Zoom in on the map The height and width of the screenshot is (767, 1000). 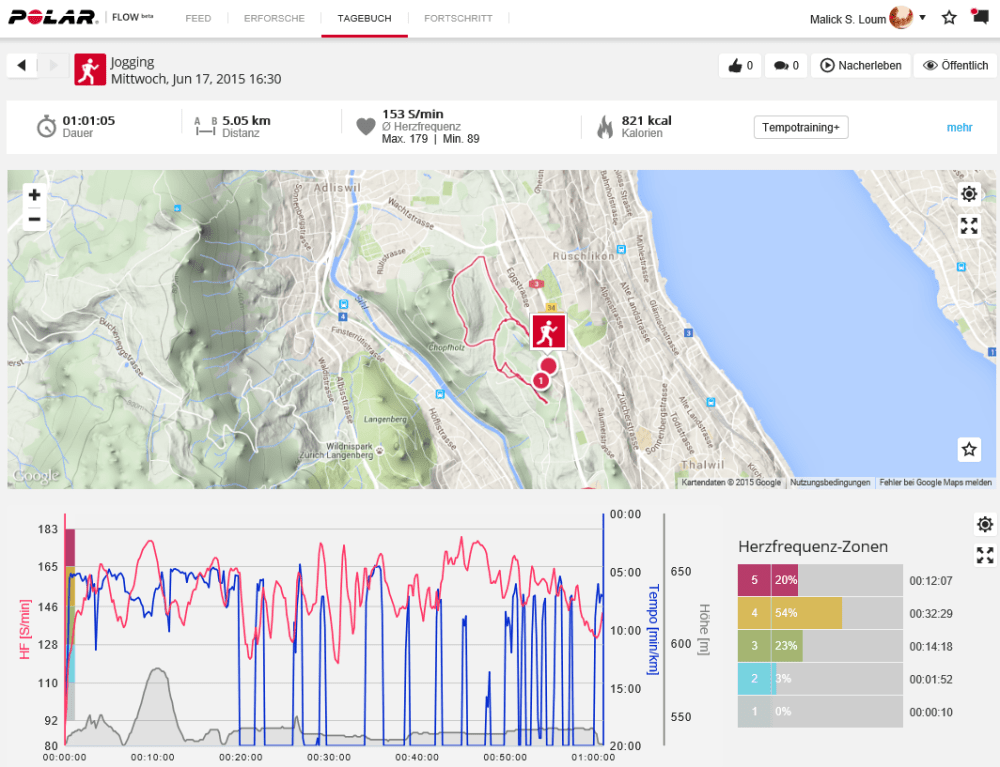(34, 195)
